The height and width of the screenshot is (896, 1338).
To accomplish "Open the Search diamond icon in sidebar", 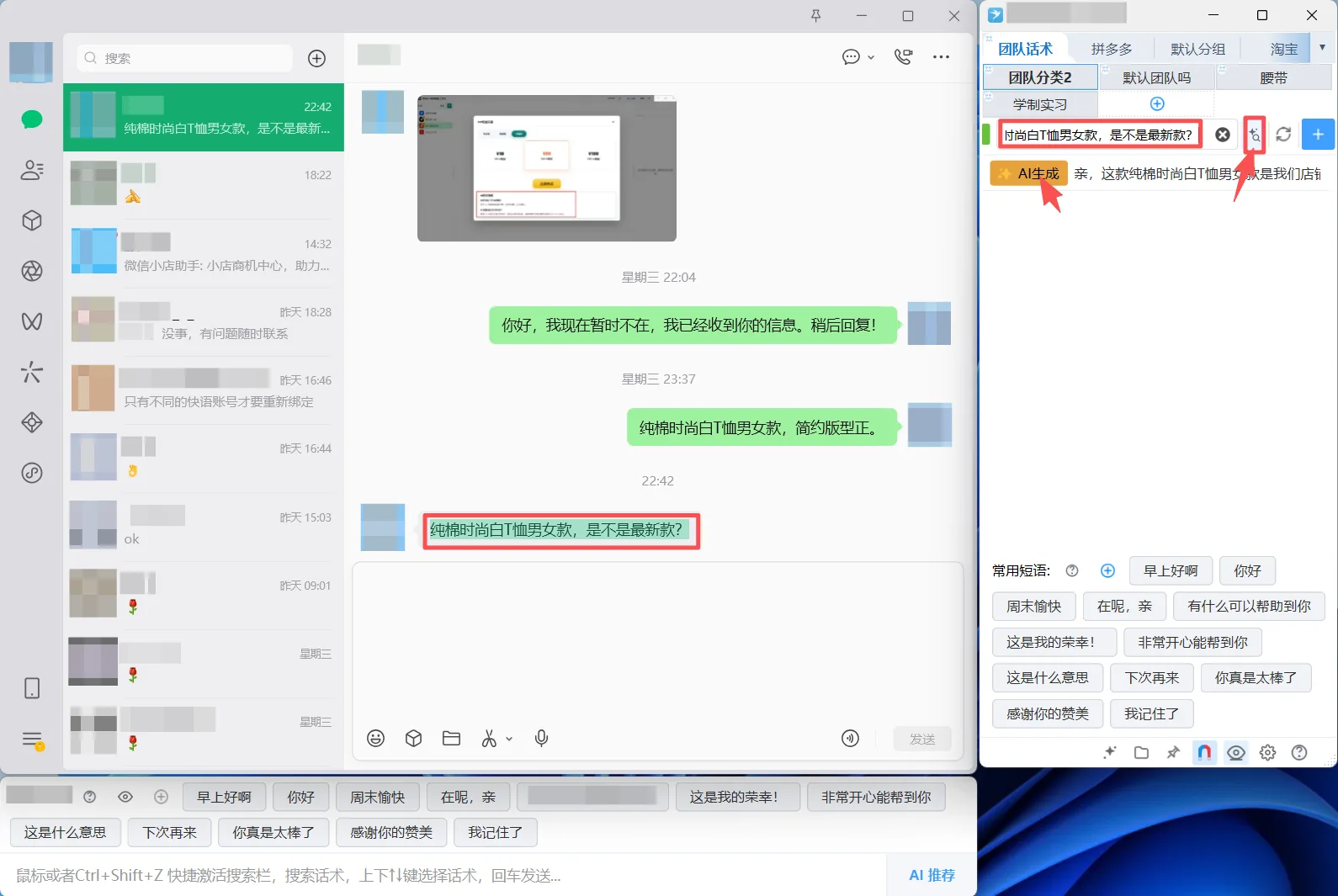I will 32,422.
